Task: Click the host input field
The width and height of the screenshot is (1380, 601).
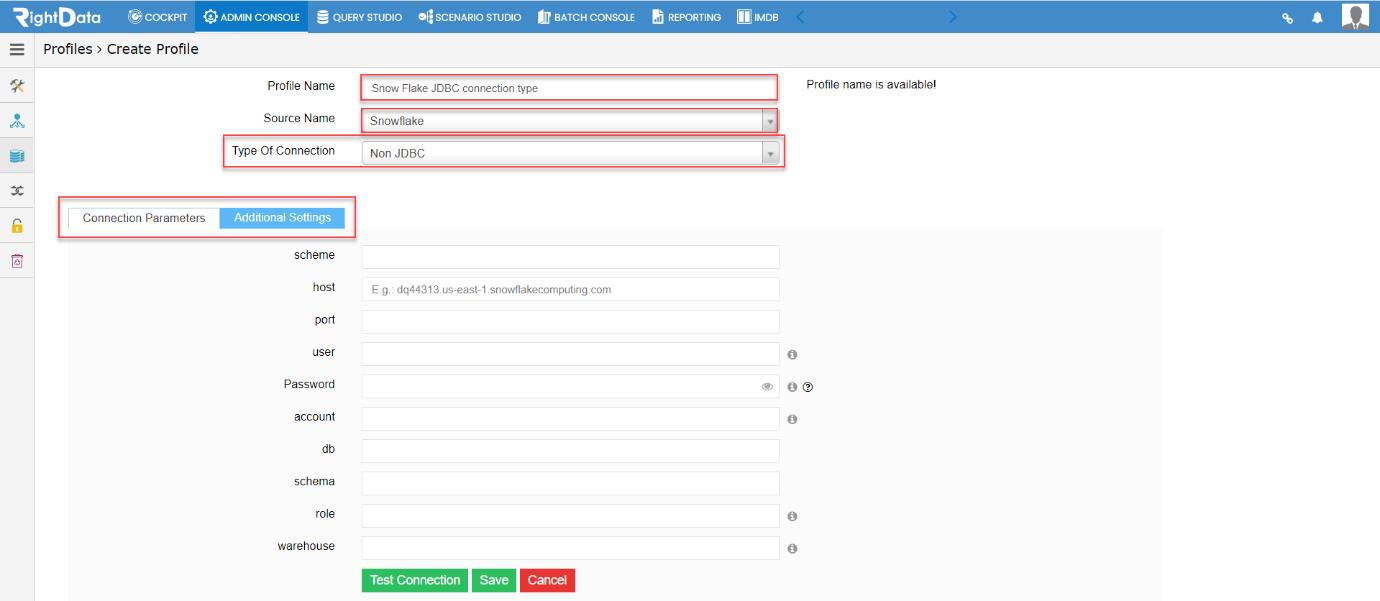Action: point(570,289)
